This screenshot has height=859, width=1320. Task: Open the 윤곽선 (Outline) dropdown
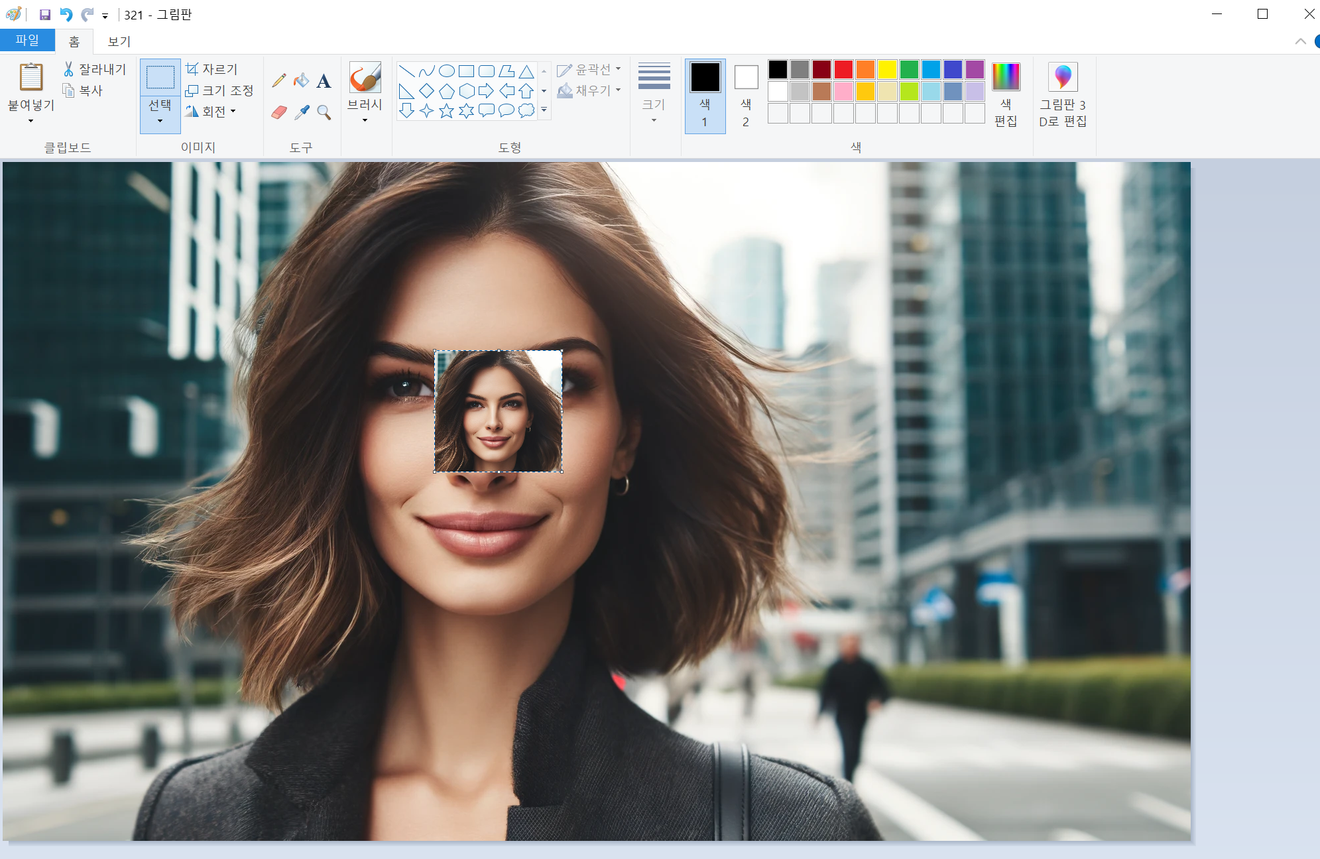point(589,69)
